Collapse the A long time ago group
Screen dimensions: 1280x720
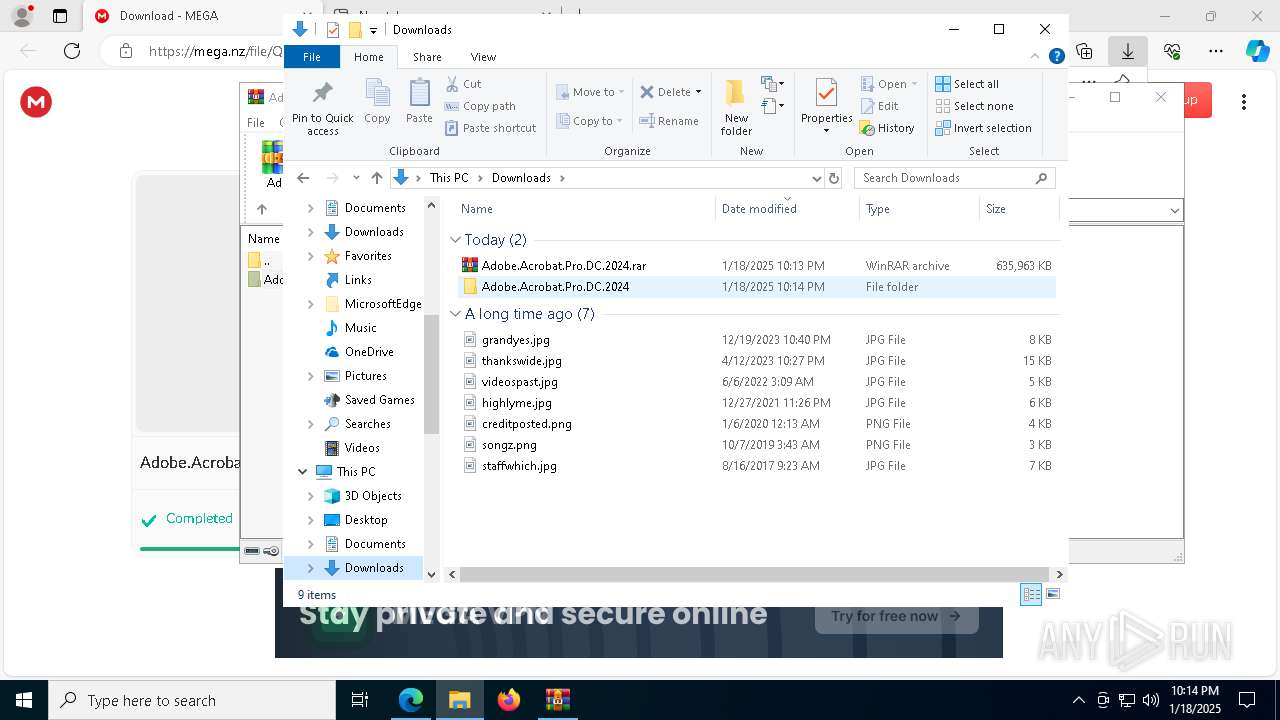tap(455, 314)
